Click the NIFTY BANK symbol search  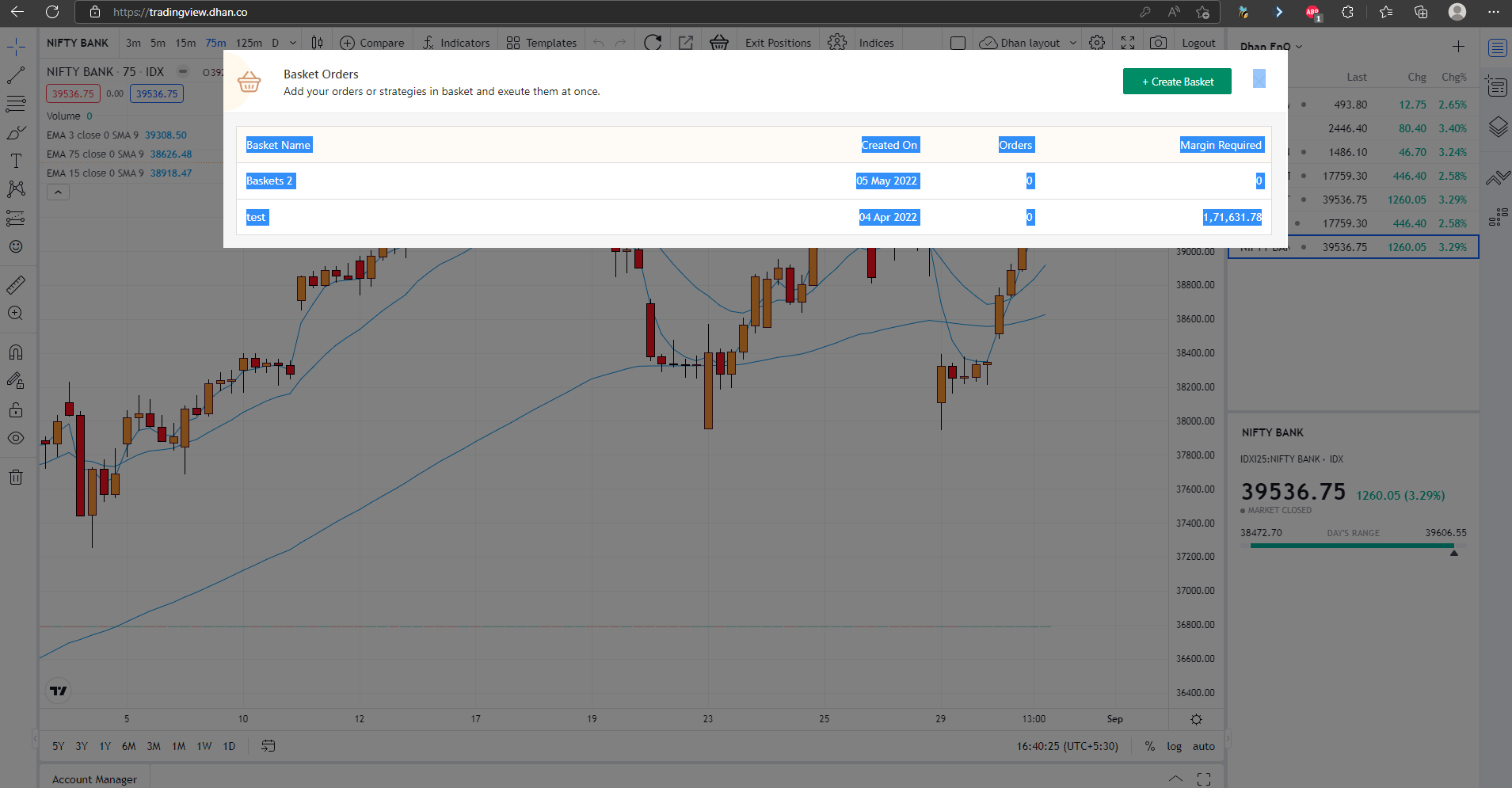pos(78,43)
